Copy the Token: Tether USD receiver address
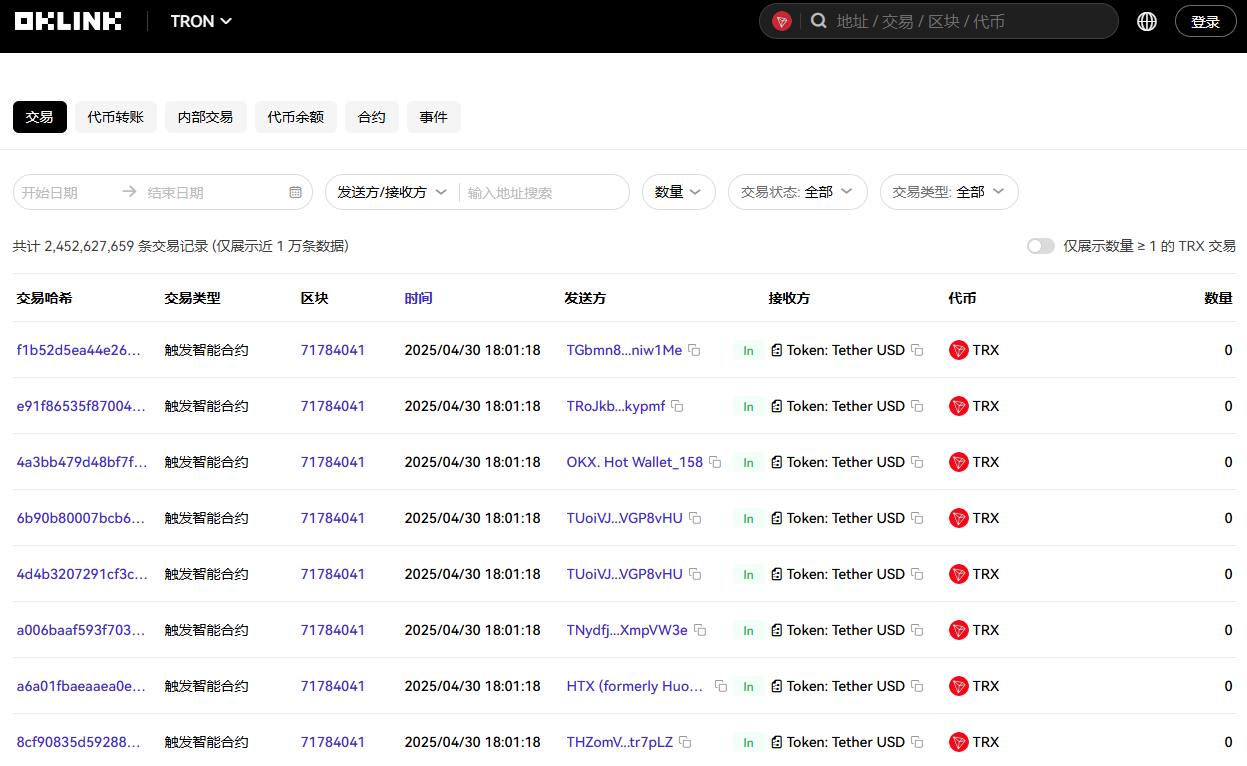Viewport: 1247px width, 766px height. [917, 350]
